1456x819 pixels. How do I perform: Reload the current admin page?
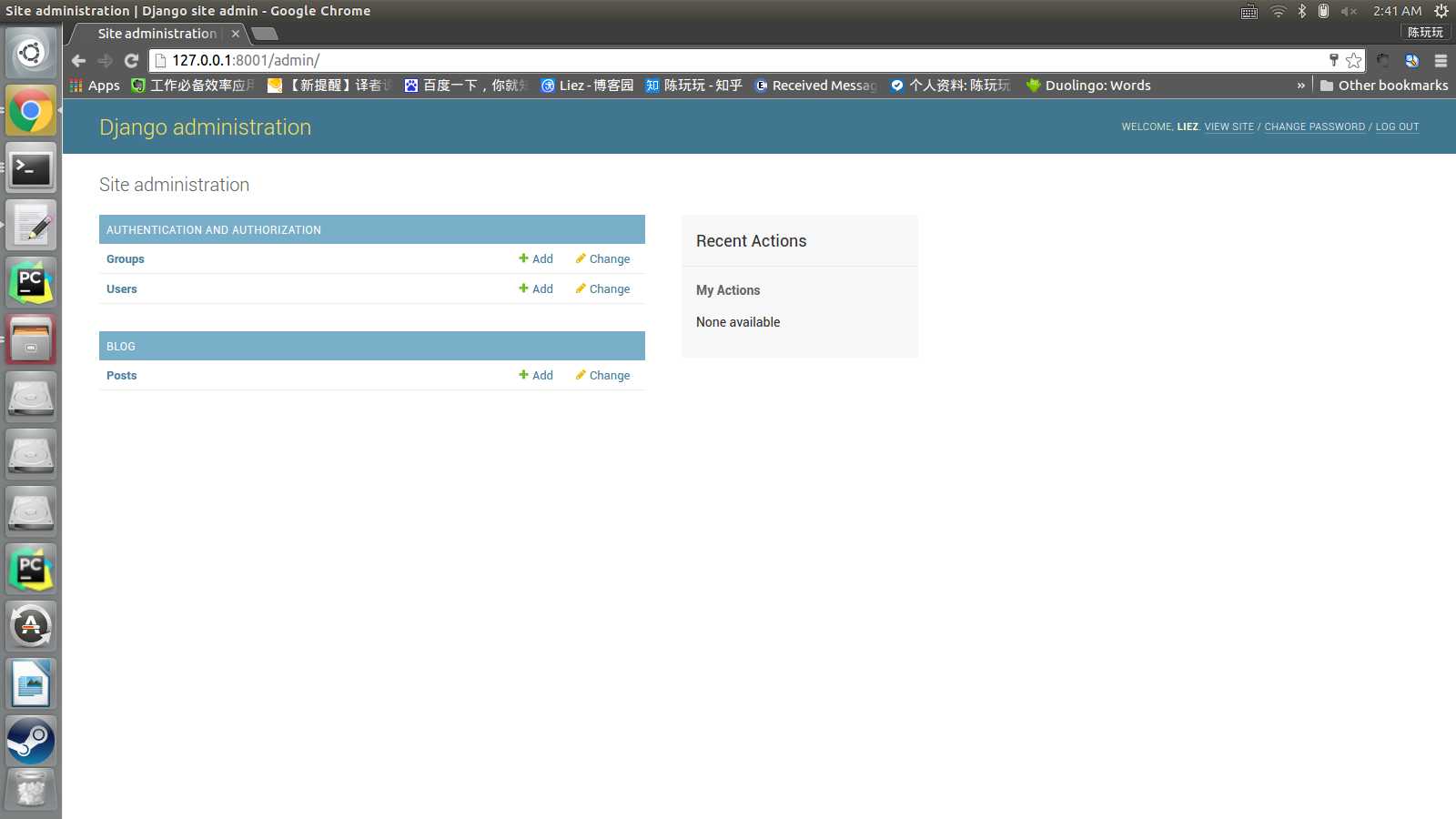click(131, 60)
